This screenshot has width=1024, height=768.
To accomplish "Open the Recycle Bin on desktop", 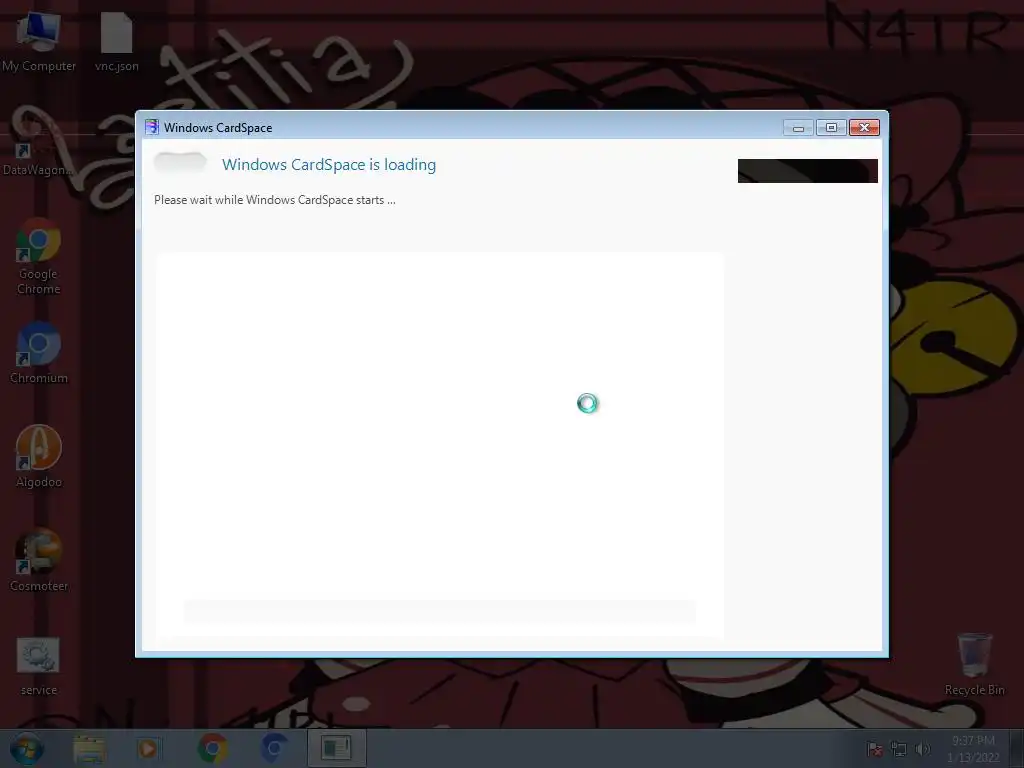I will click(974, 665).
